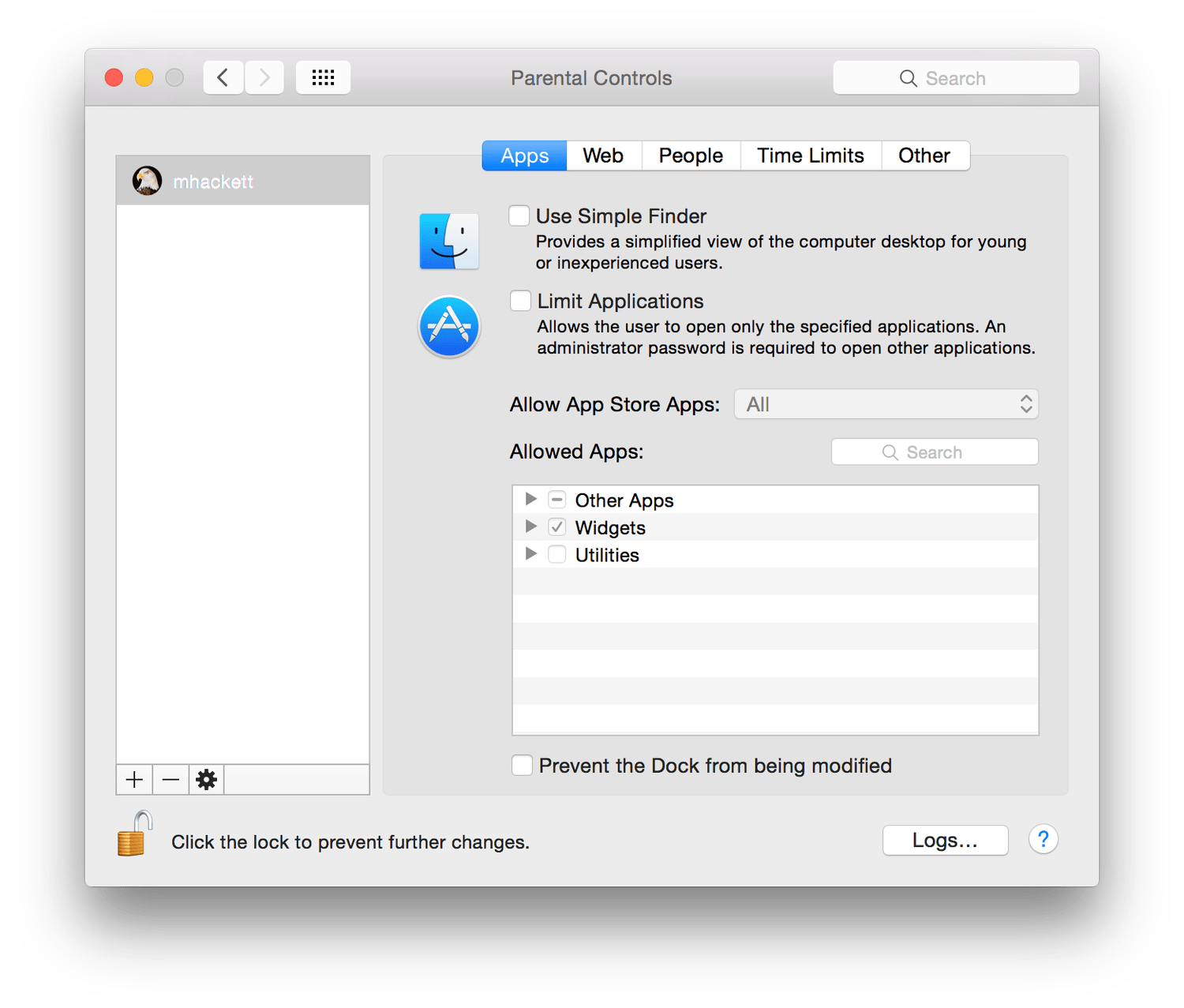Select the Widgets row label

tap(610, 527)
